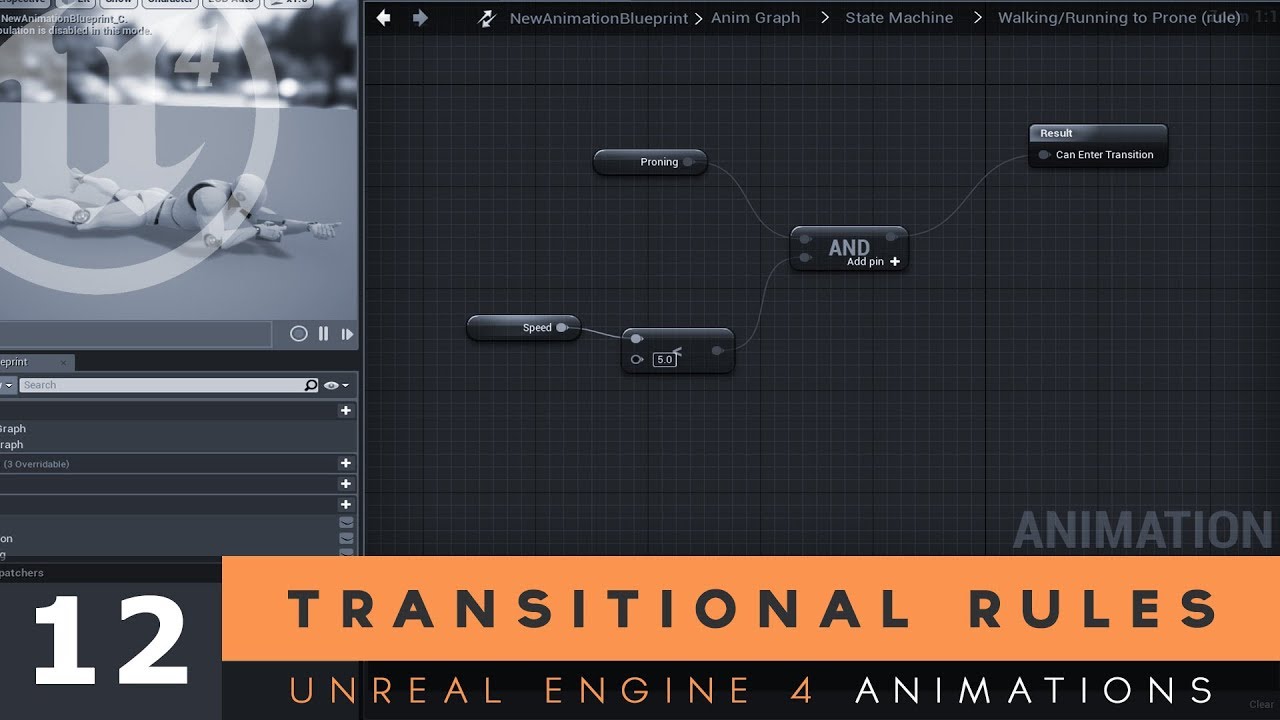The width and height of the screenshot is (1280, 720).
Task: Click the Proning node output pin
Action: [x=688, y=162]
